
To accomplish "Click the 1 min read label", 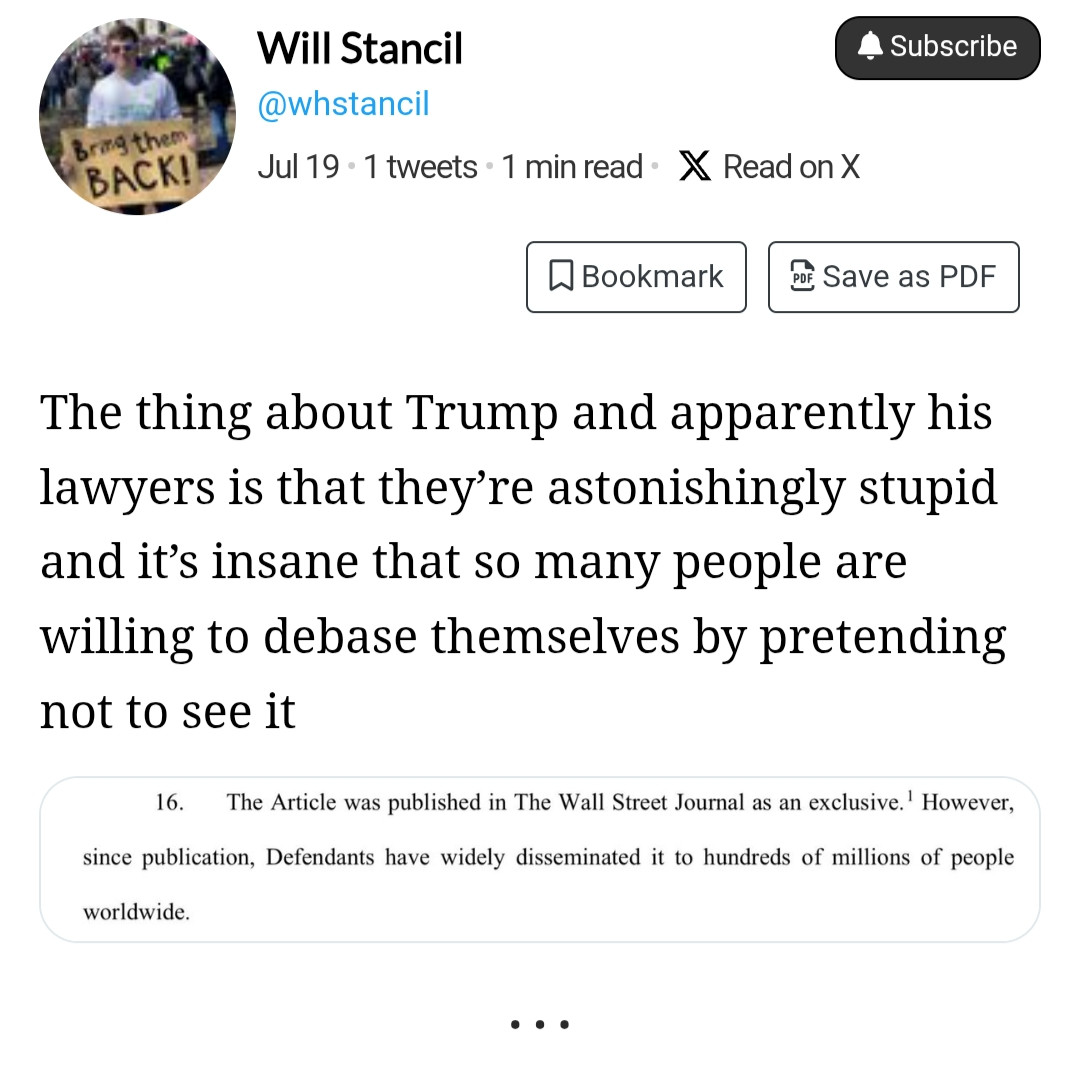I will pyautogui.click(x=572, y=167).
